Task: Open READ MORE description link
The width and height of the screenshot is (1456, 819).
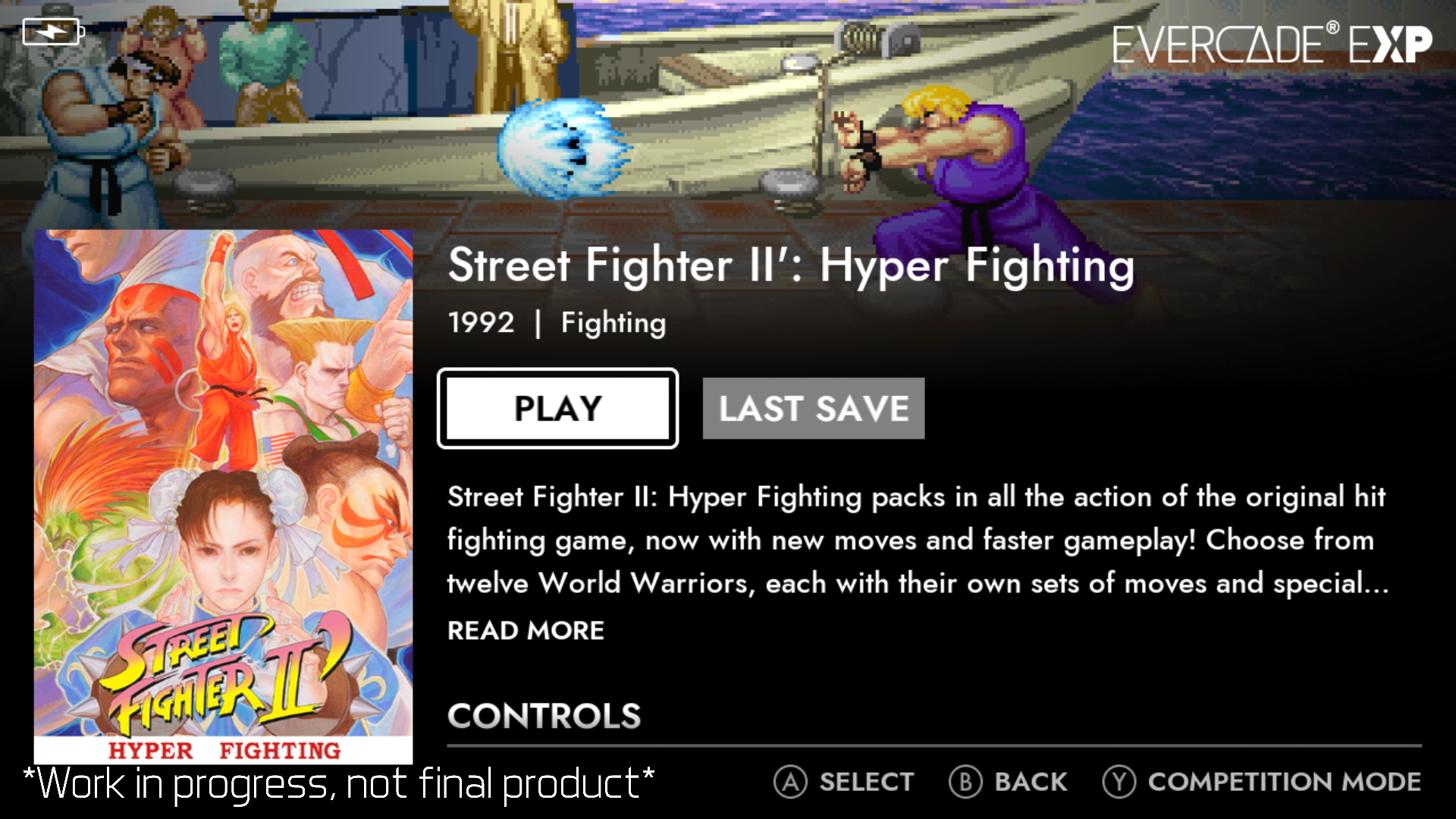Action: point(526,630)
